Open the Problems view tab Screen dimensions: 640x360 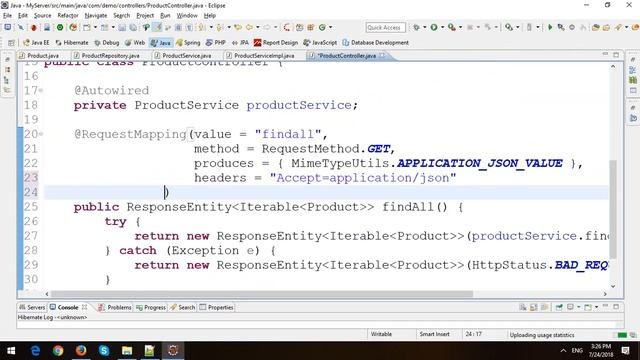(x=115, y=307)
